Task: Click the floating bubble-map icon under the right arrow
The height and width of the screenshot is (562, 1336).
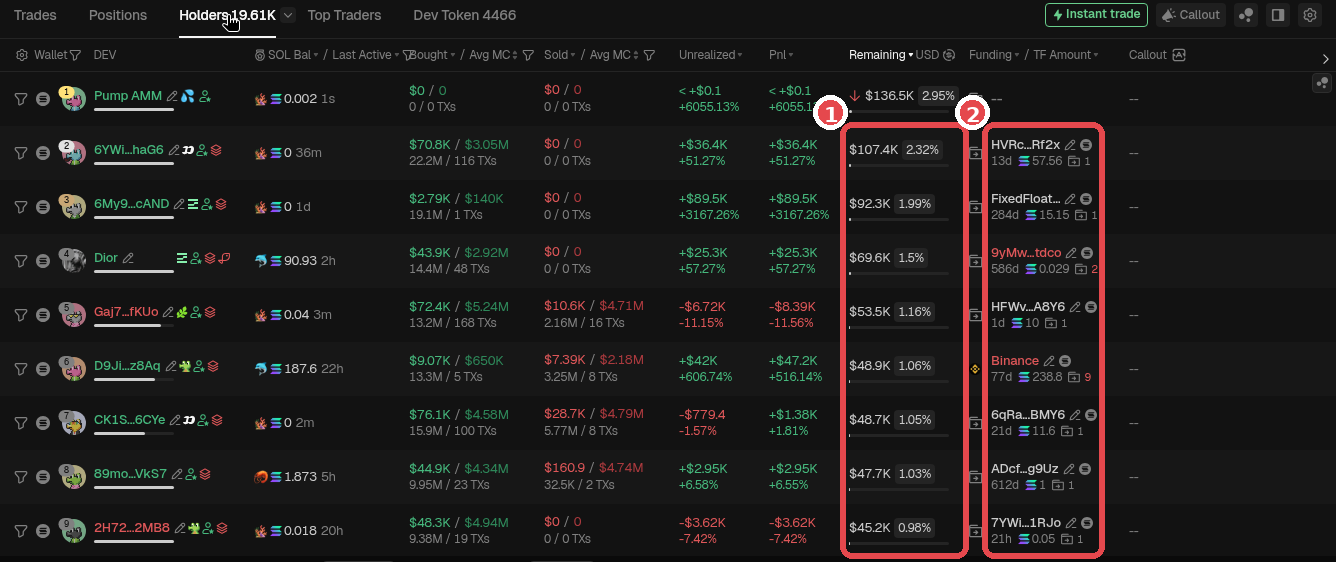Action: tap(1323, 84)
